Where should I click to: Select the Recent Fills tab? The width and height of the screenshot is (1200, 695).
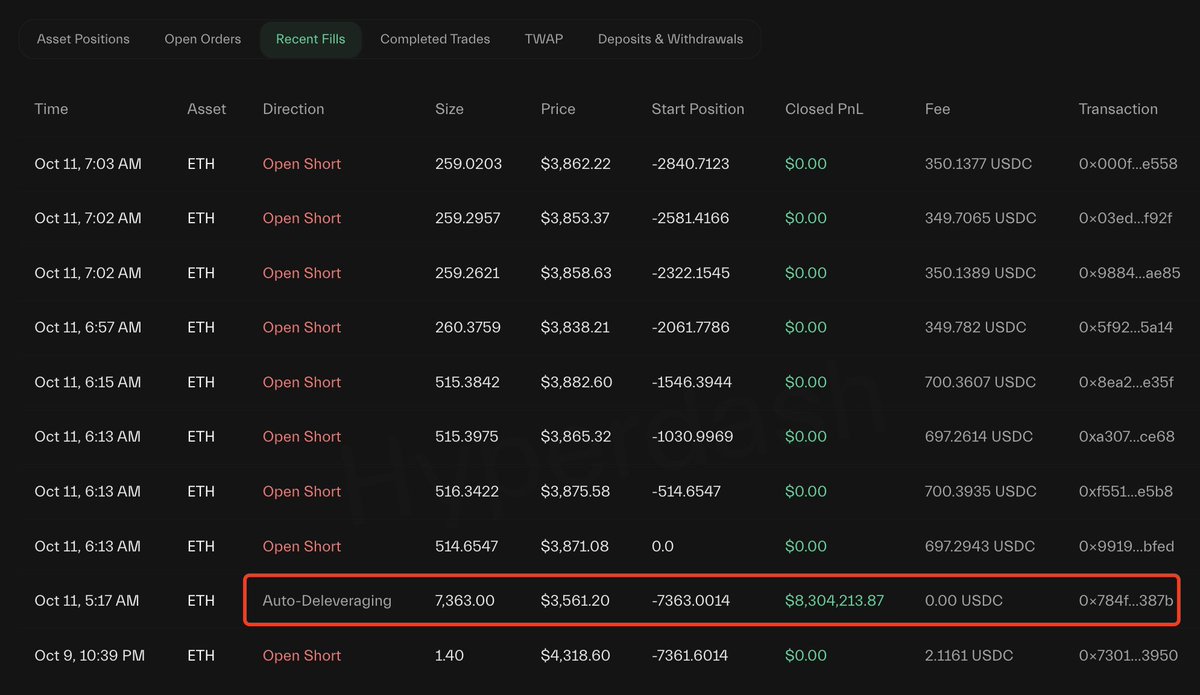point(310,39)
